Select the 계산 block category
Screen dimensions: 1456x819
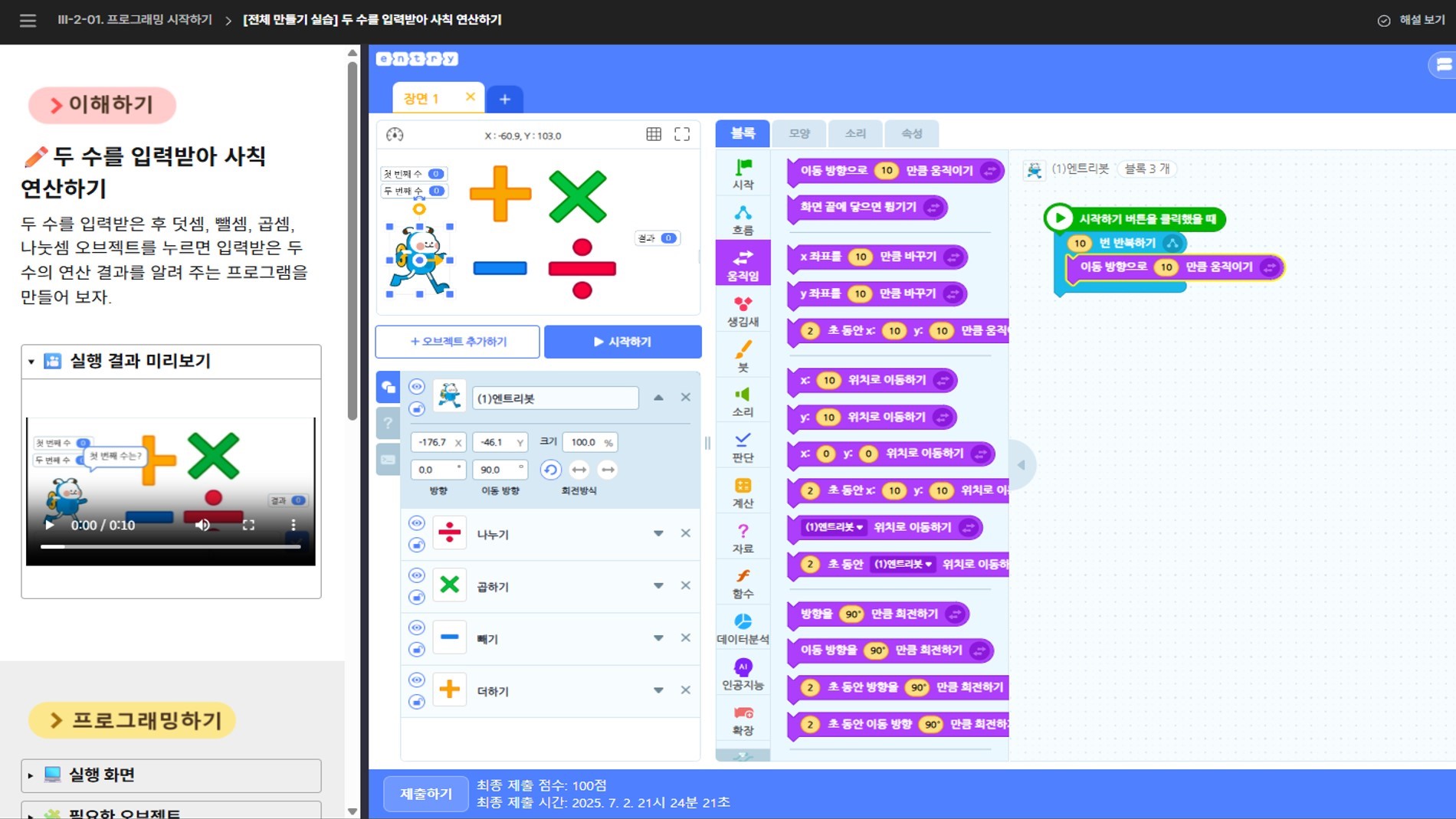(x=743, y=493)
